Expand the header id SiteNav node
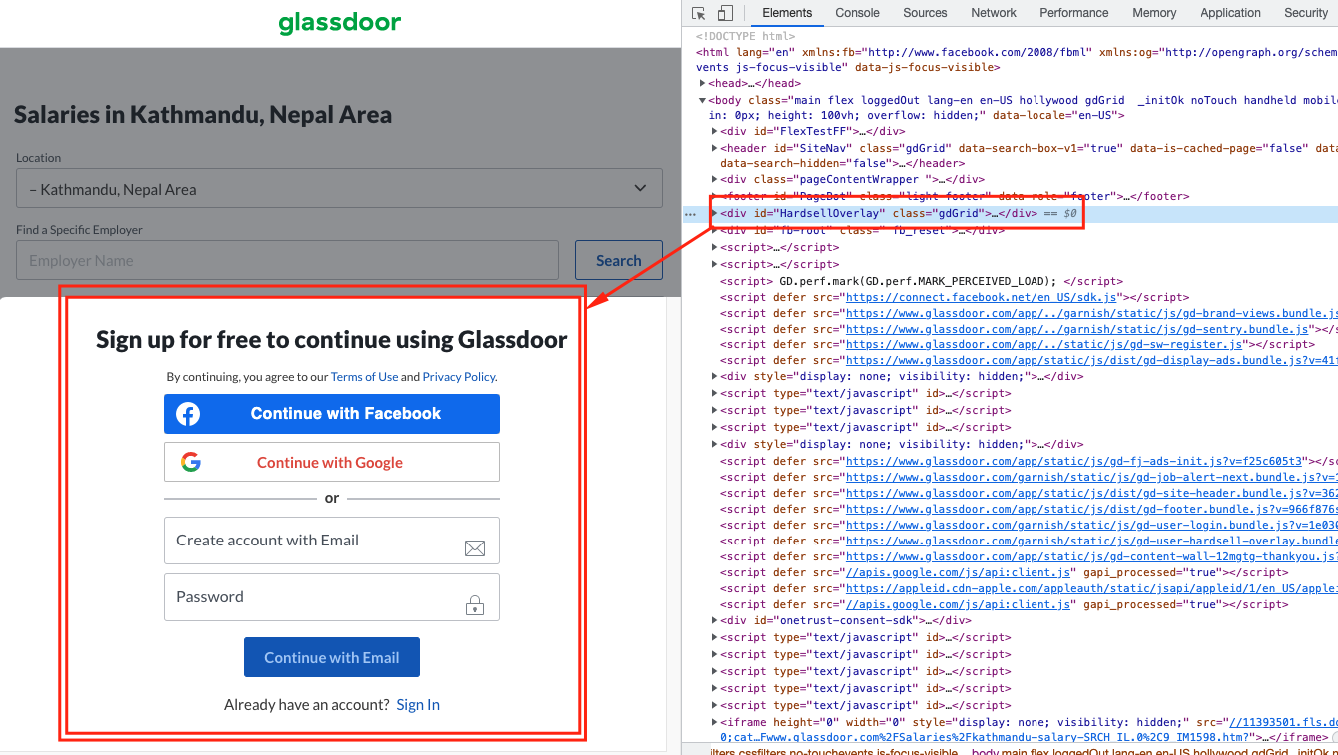This screenshot has width=1338, height=755. tap(714, 148)
